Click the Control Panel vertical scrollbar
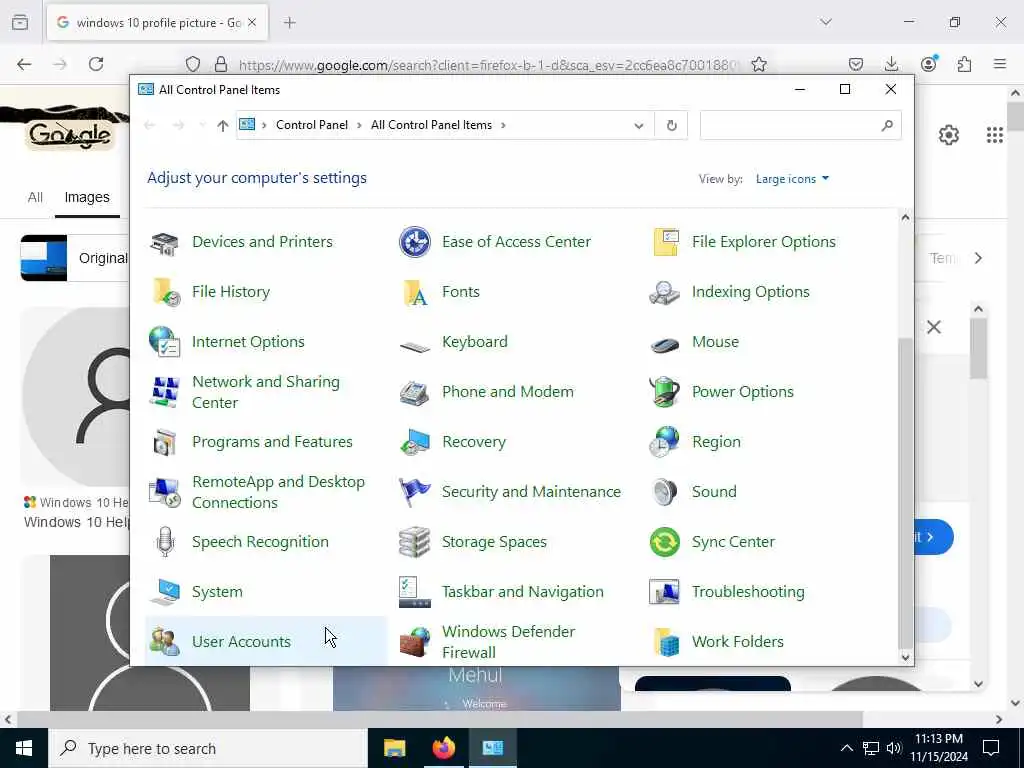 [x=905, y=493]
